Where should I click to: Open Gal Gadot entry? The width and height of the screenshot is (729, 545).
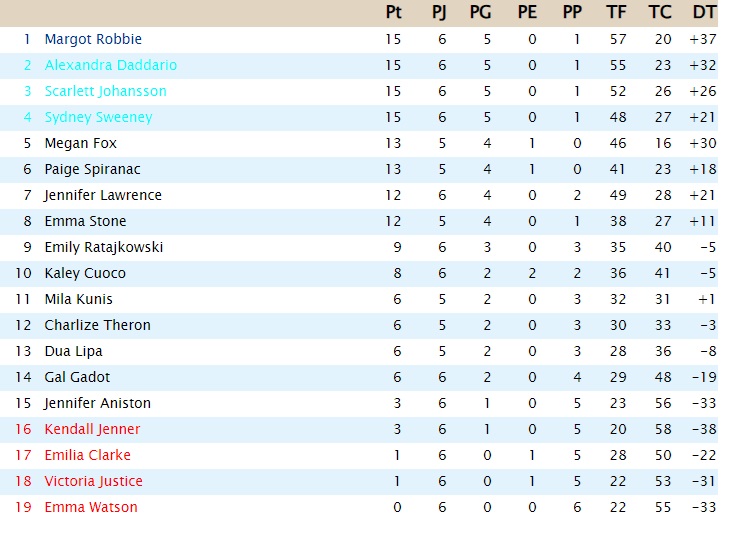pos(77,377)
